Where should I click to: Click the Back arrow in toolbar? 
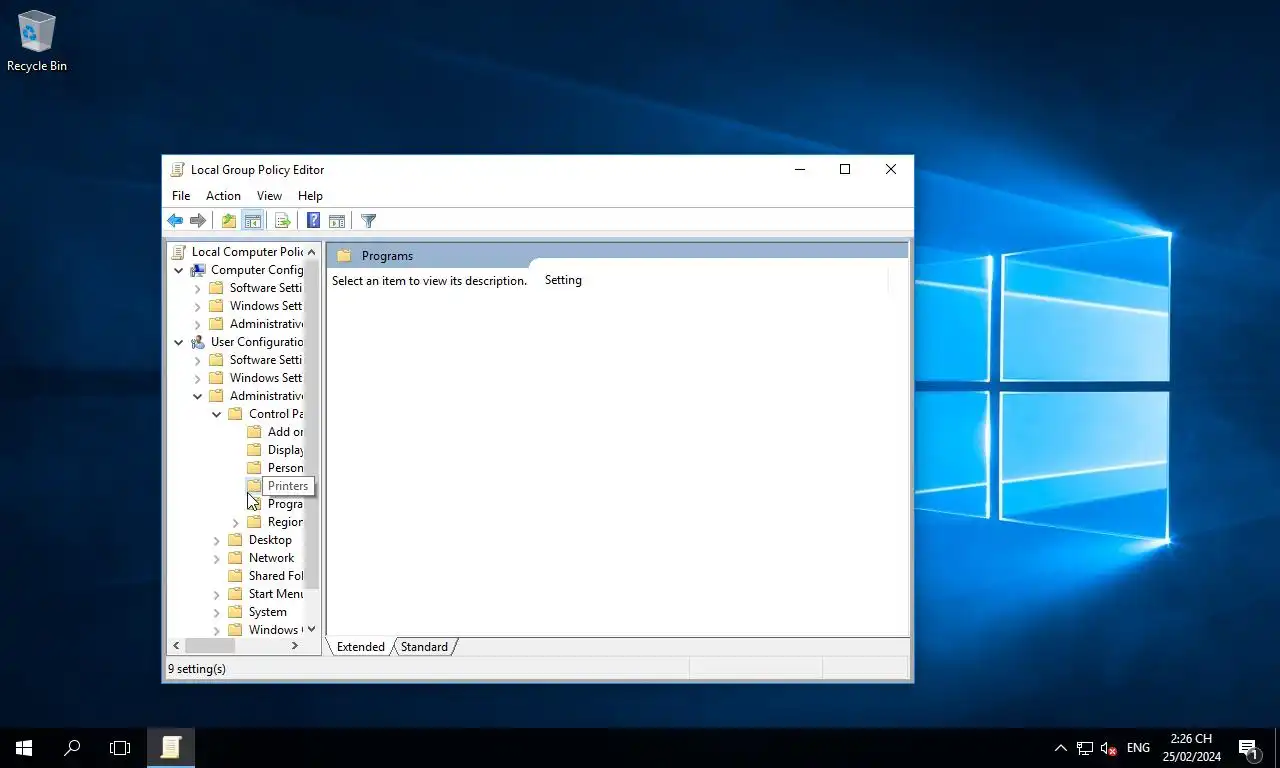pos(175,221)
